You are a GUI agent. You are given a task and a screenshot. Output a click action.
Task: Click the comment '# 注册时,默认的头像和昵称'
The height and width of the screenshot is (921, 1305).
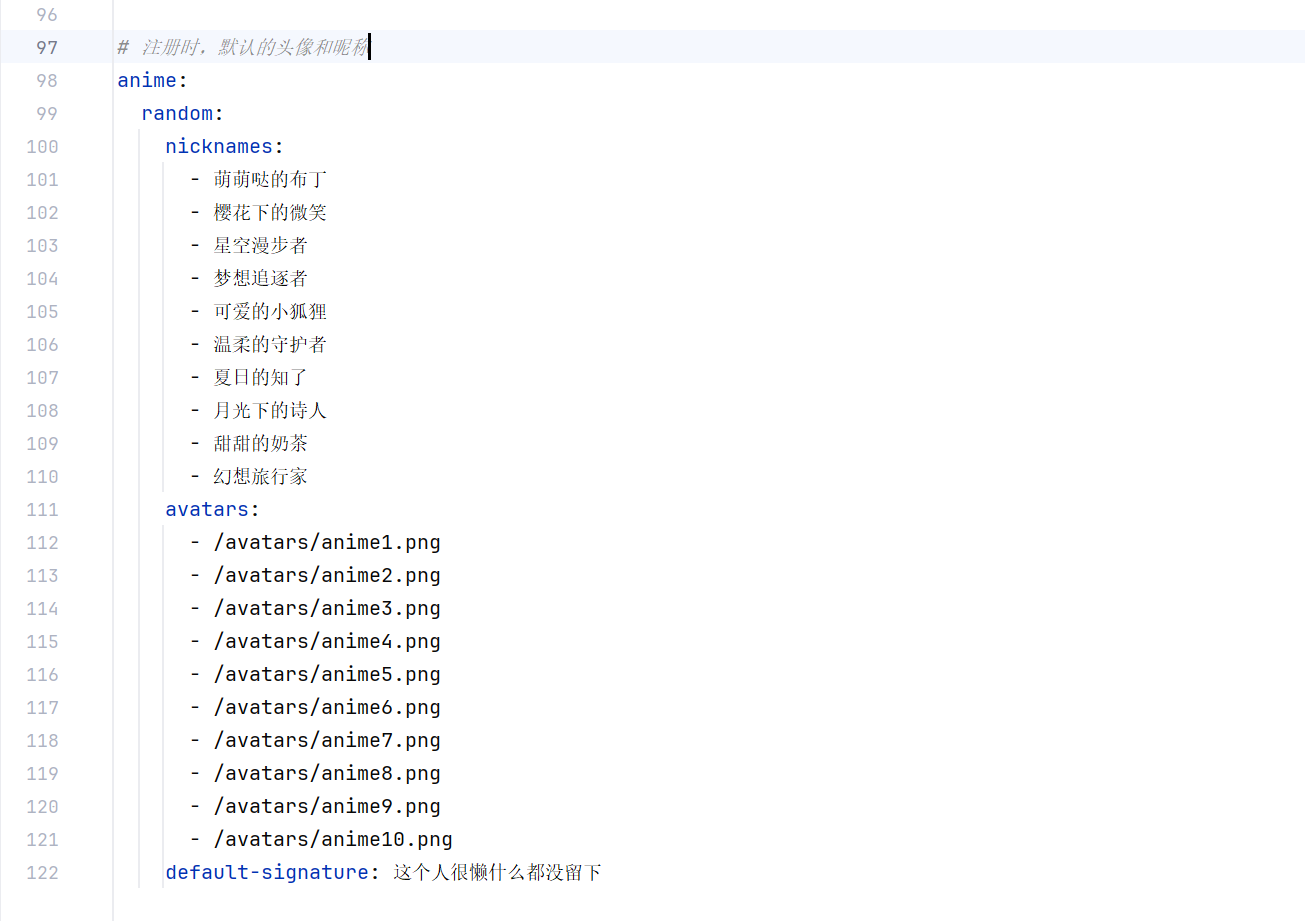click(x=243, y=47)
